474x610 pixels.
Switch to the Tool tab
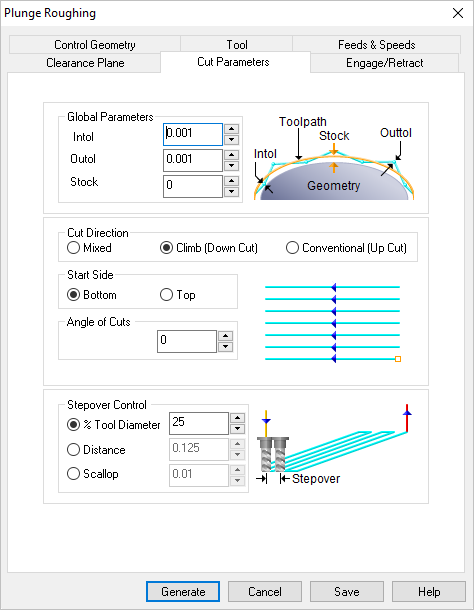pos(237,45)
